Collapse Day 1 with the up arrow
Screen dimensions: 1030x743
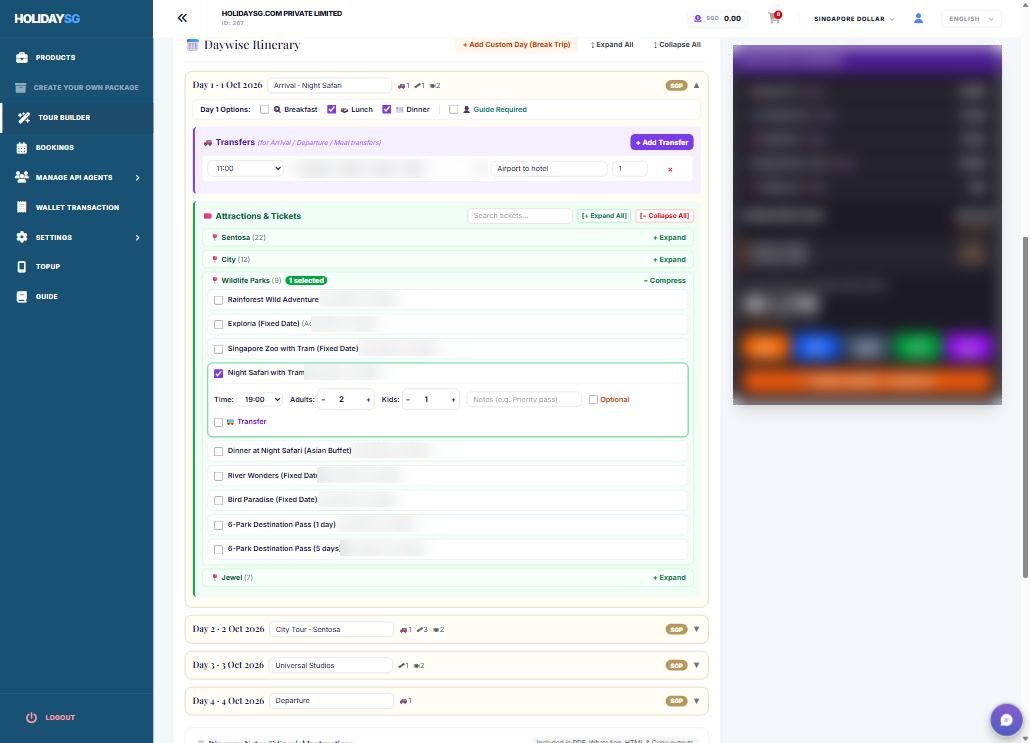point(696,85)
